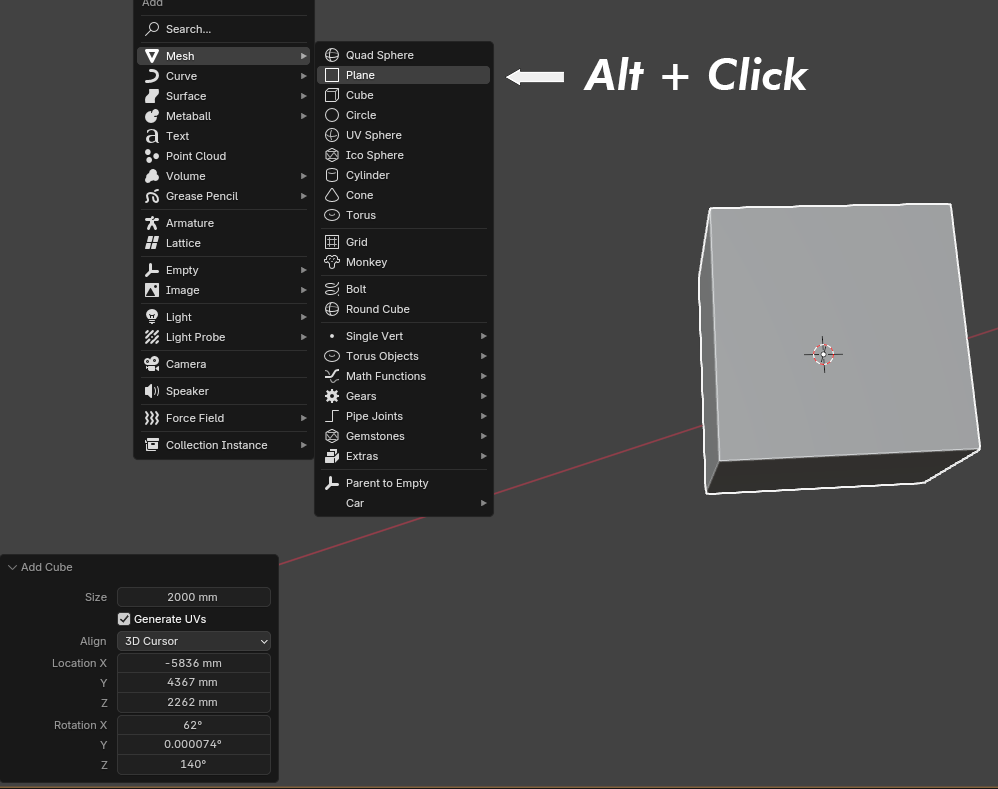Screen dimensions: 998x789
Task: Open the Align 3D Cursor dropdown
Action: point(194,641)
